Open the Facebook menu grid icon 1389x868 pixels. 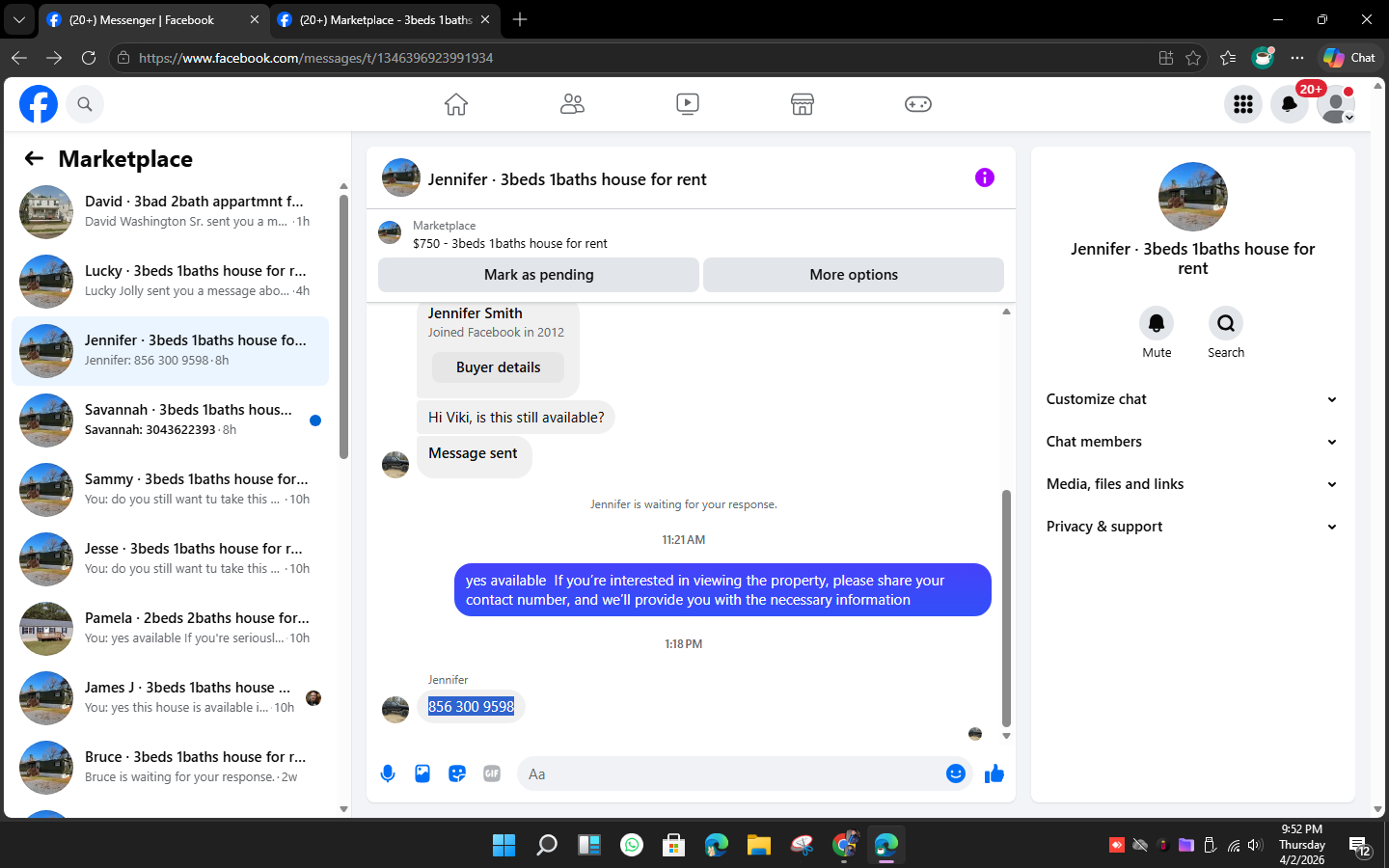coord(1243,104)
